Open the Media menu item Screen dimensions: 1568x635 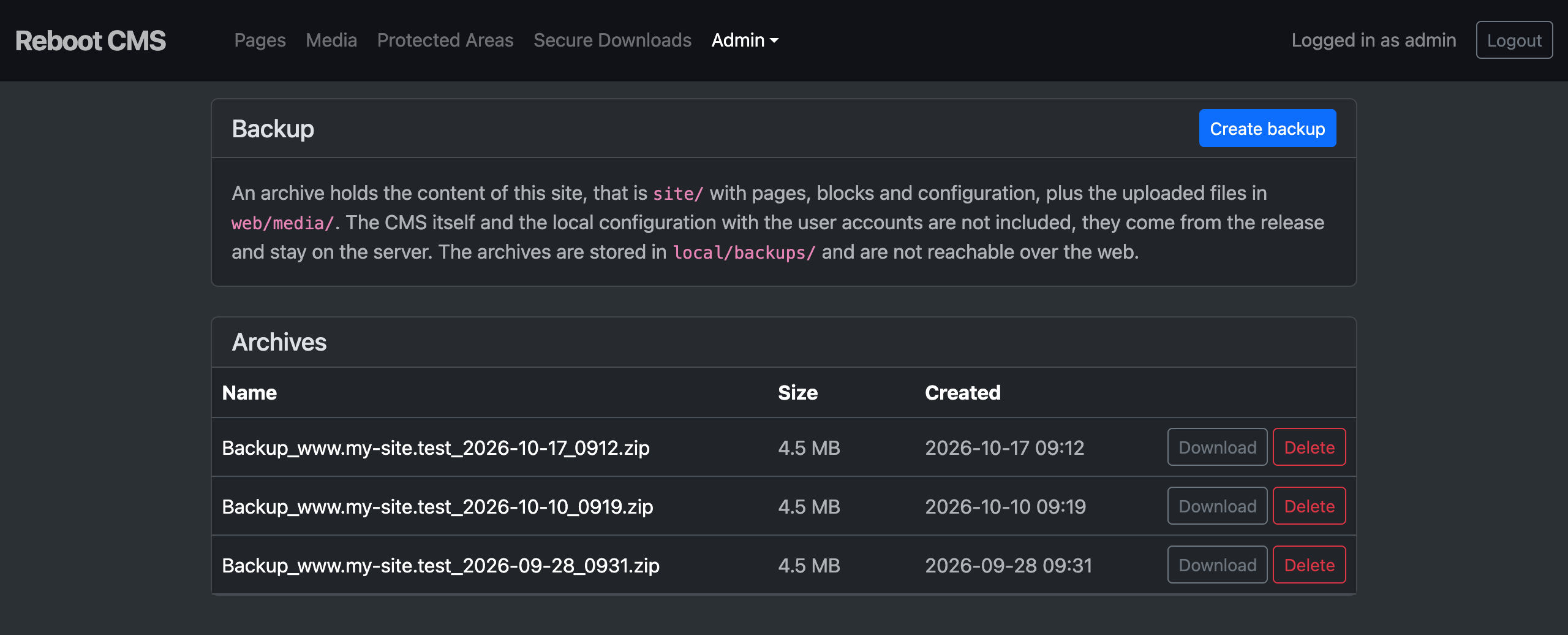coord(331,40)
